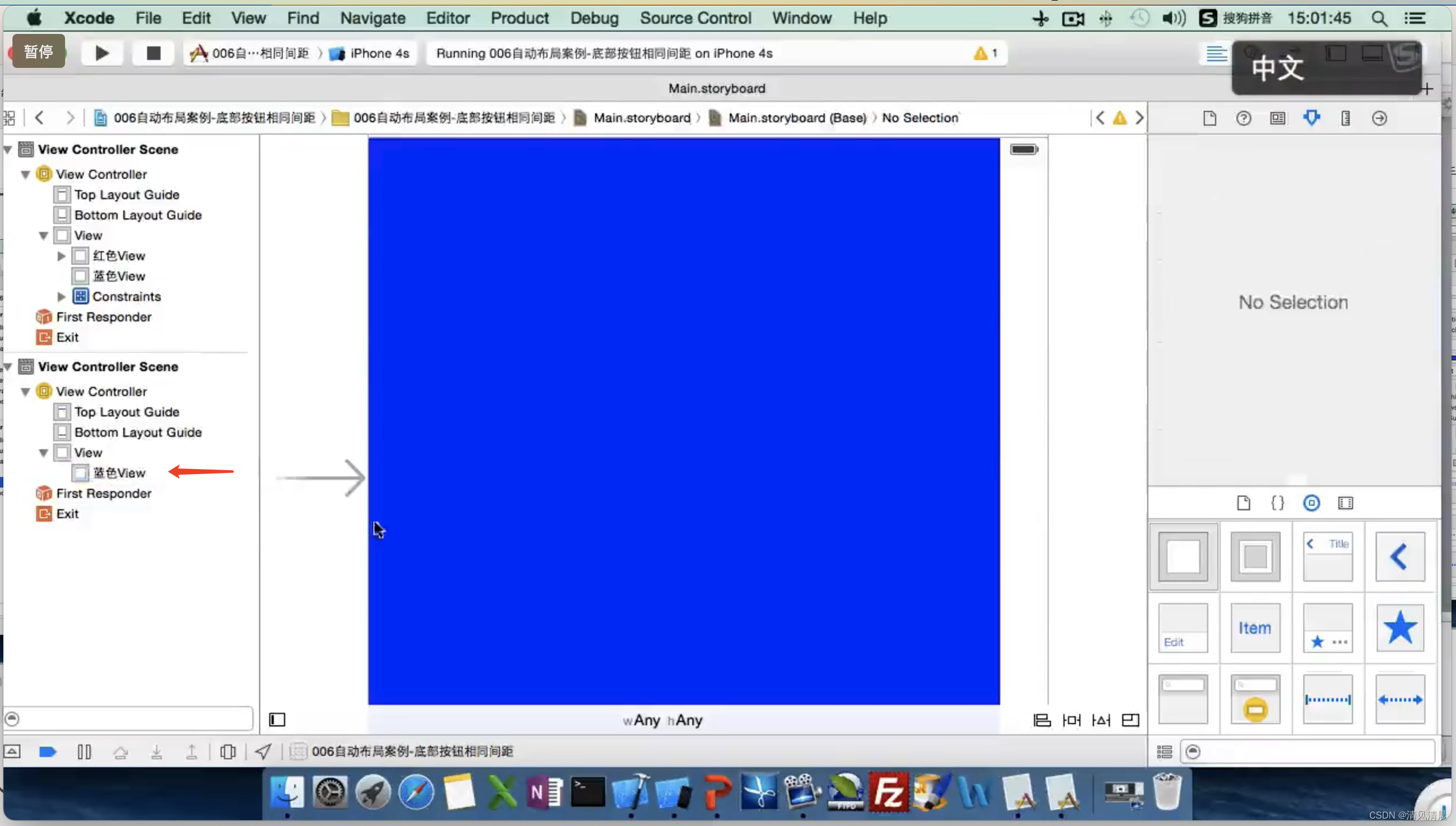Select 蓝色View in second scene hierarchy
This screenshot has height=826, width=1456.
click(x=119, y=472)
